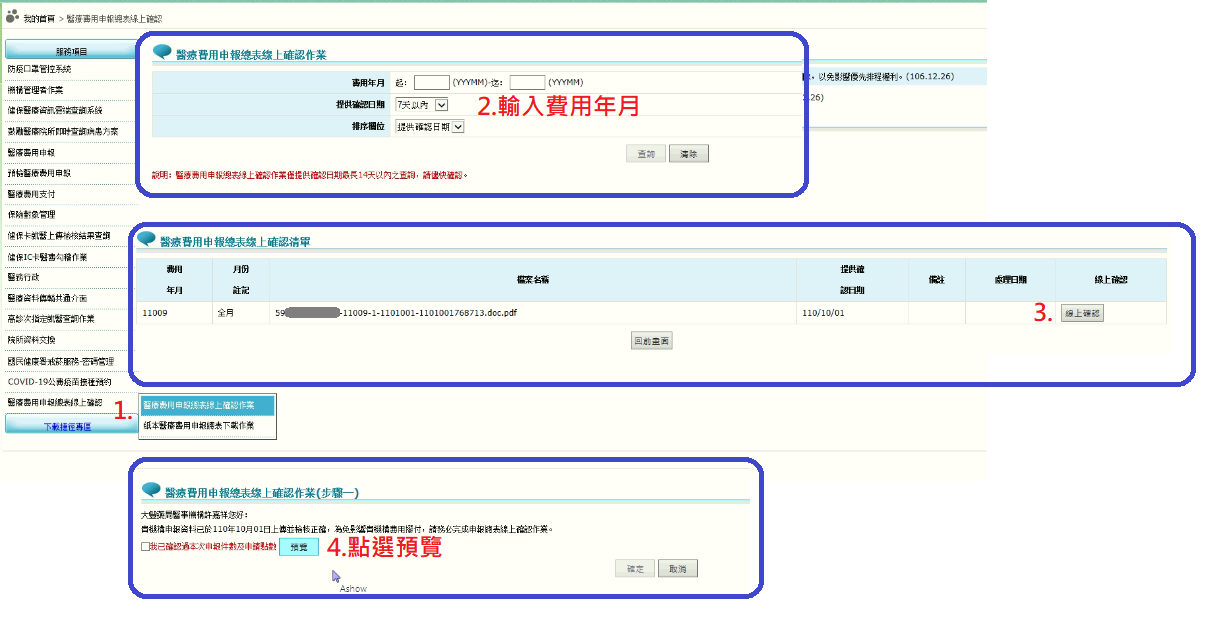The image size is (1221, 621).
Task: Click the speech bubble icon beside top 線上確認作業 title
Action: (162, 52)
